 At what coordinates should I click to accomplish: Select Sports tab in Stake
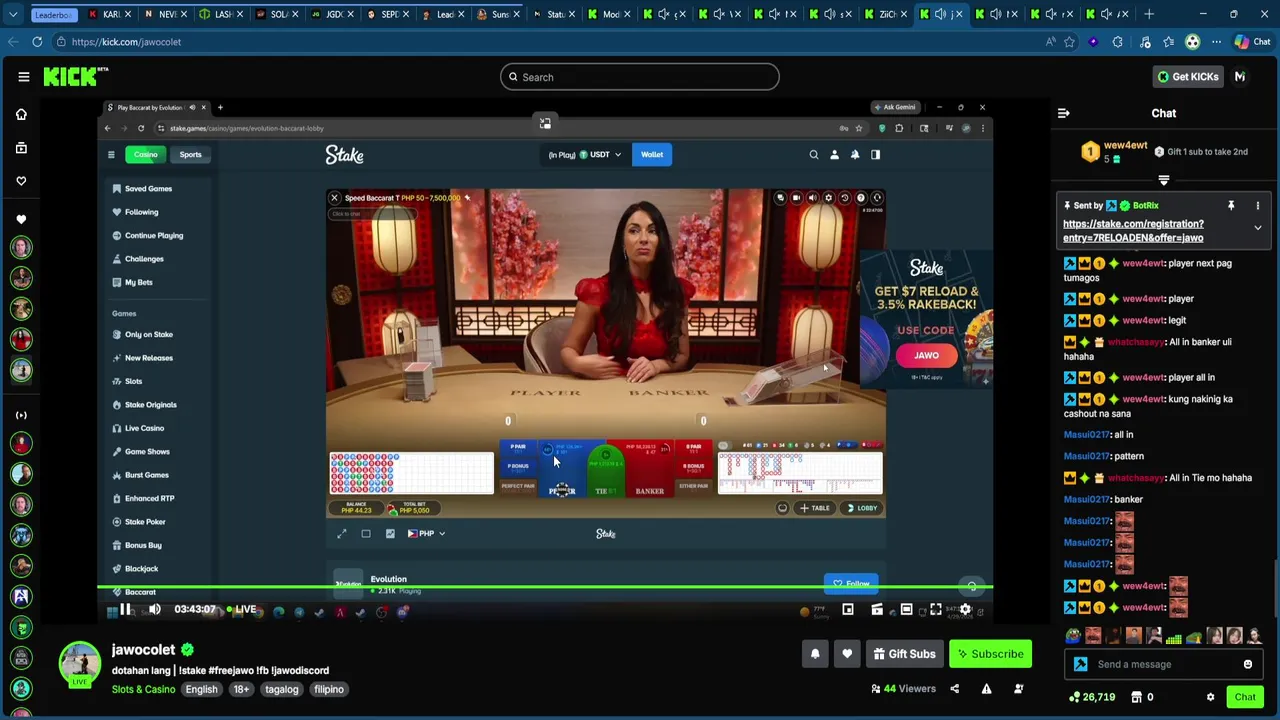tap(190, 154)
